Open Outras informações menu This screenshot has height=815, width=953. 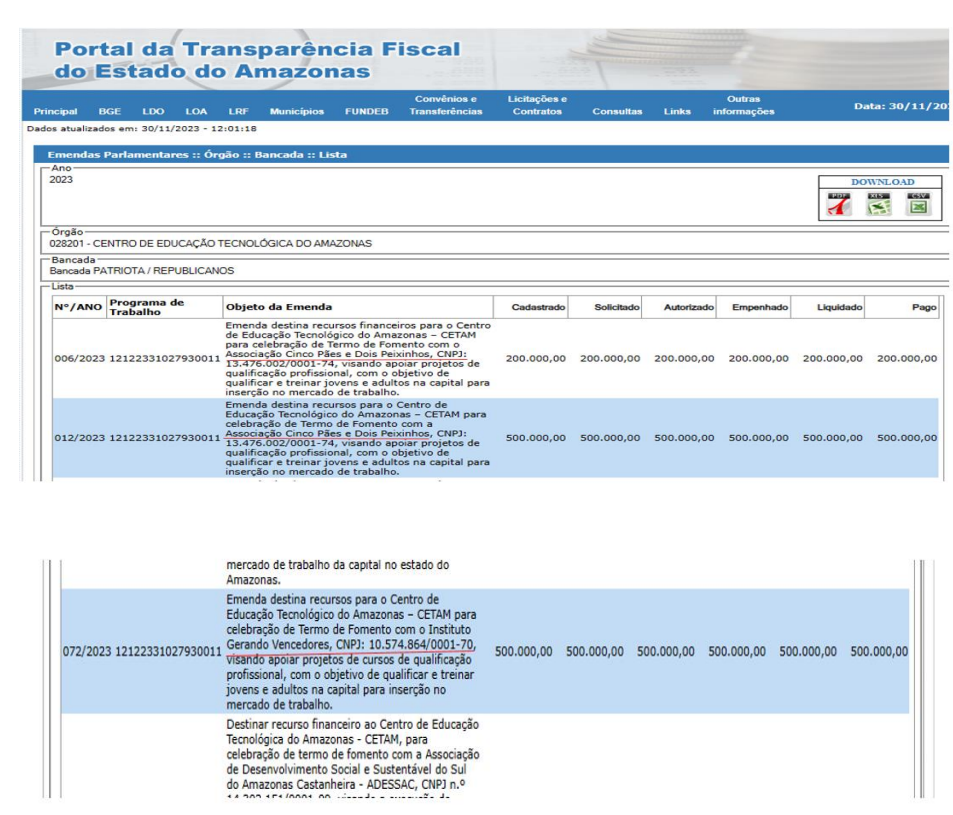744,105
